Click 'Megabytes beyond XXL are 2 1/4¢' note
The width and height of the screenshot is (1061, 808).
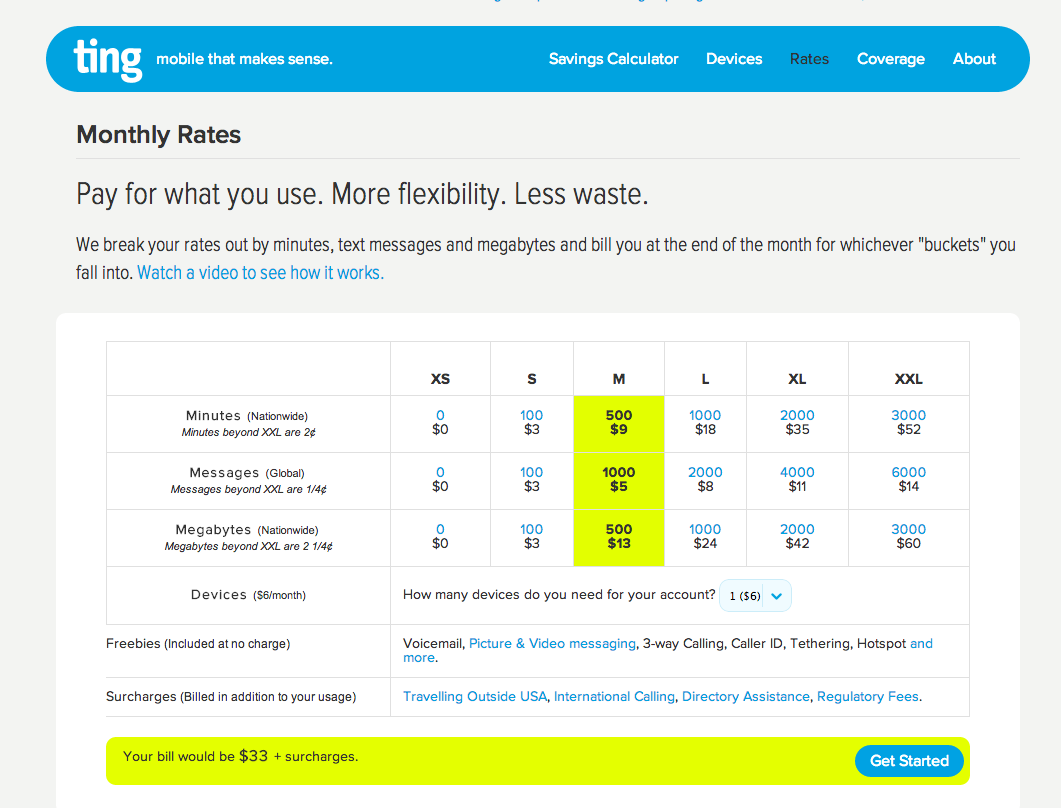248,546
